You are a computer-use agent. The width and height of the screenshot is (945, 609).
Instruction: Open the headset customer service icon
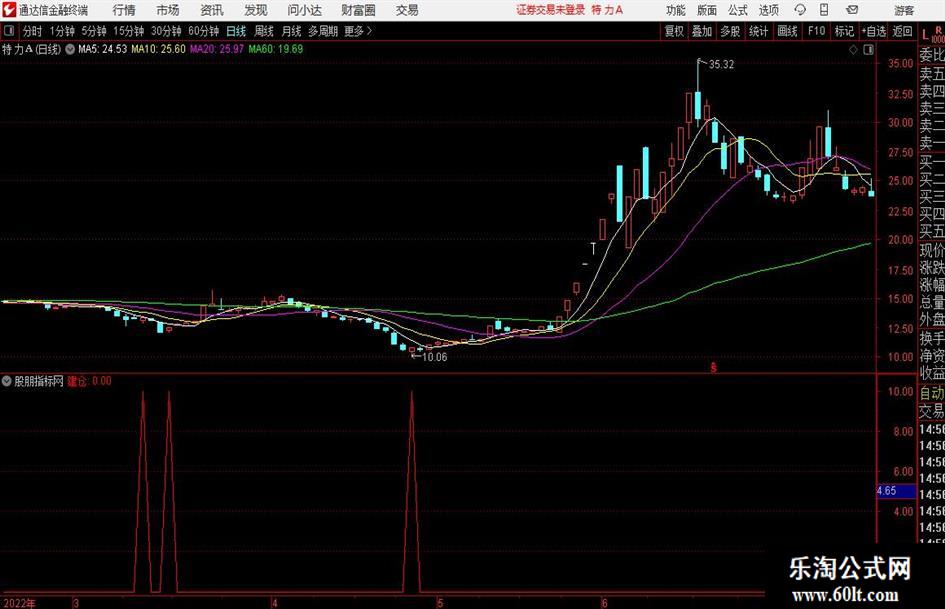pyautogui.click(x=800, y=10)
